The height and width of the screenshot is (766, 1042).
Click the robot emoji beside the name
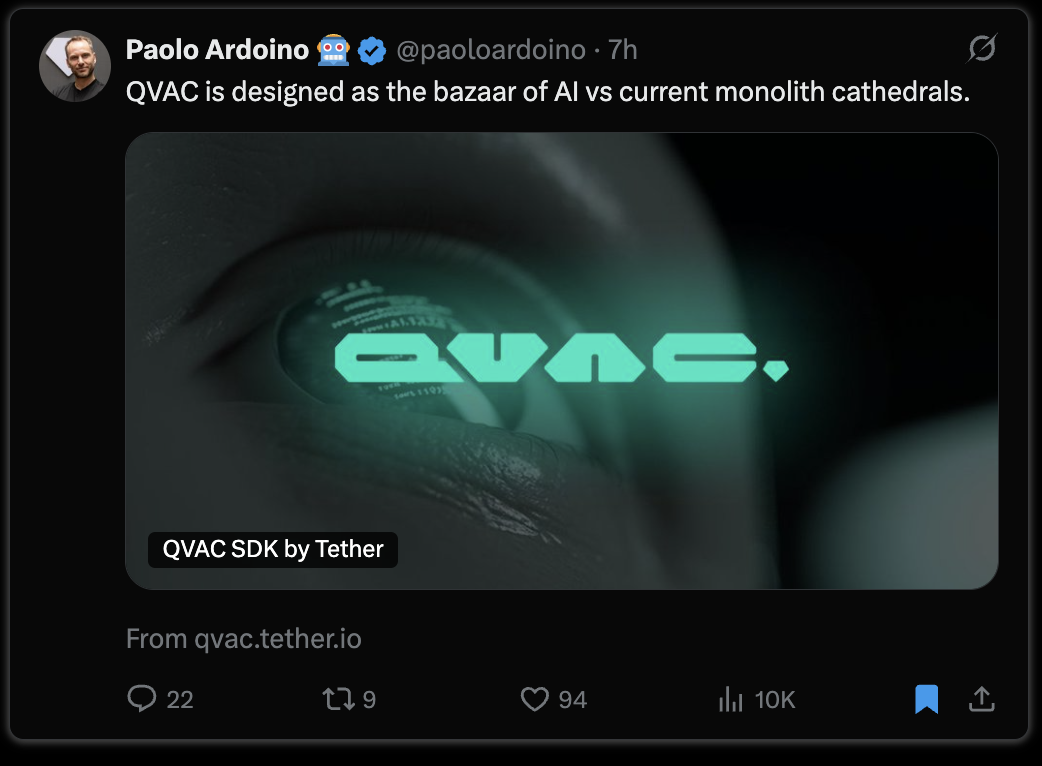pos(334,50)
